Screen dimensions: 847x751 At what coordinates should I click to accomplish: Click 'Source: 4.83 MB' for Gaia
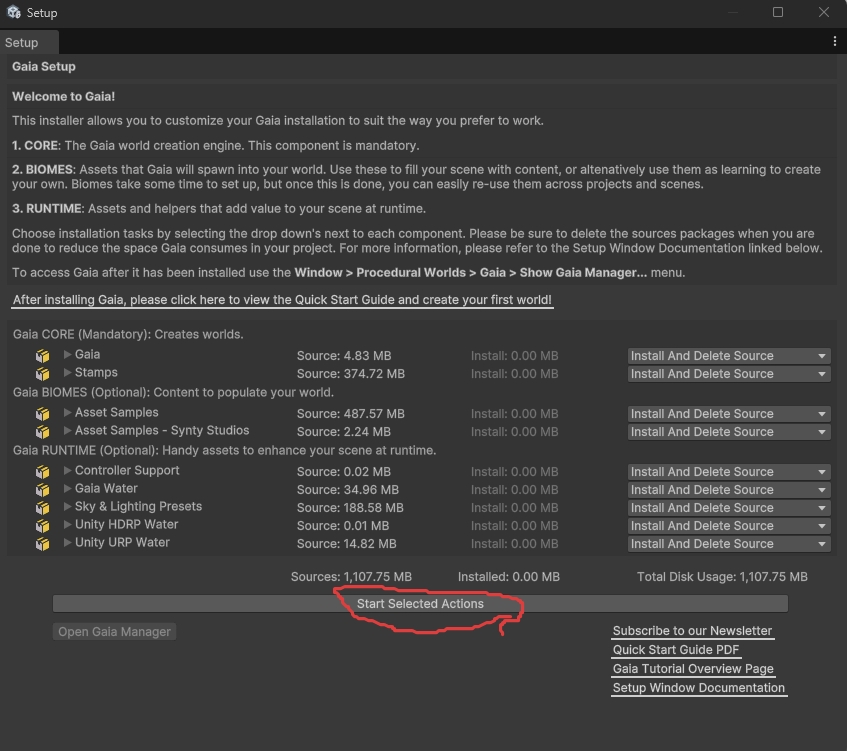point(344,356)
